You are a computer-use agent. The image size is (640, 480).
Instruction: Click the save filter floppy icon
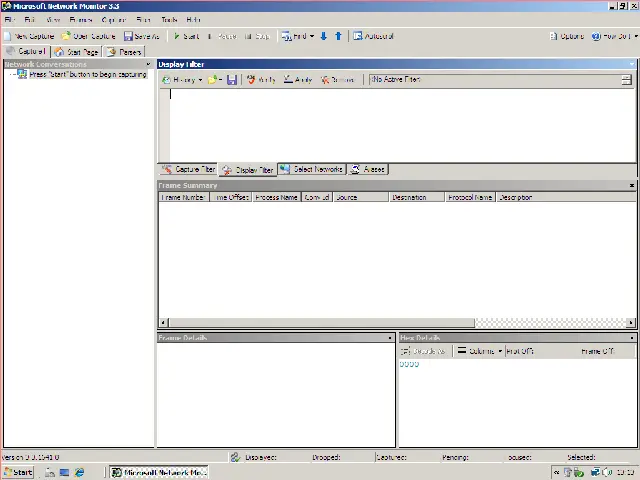click(232, 80)
